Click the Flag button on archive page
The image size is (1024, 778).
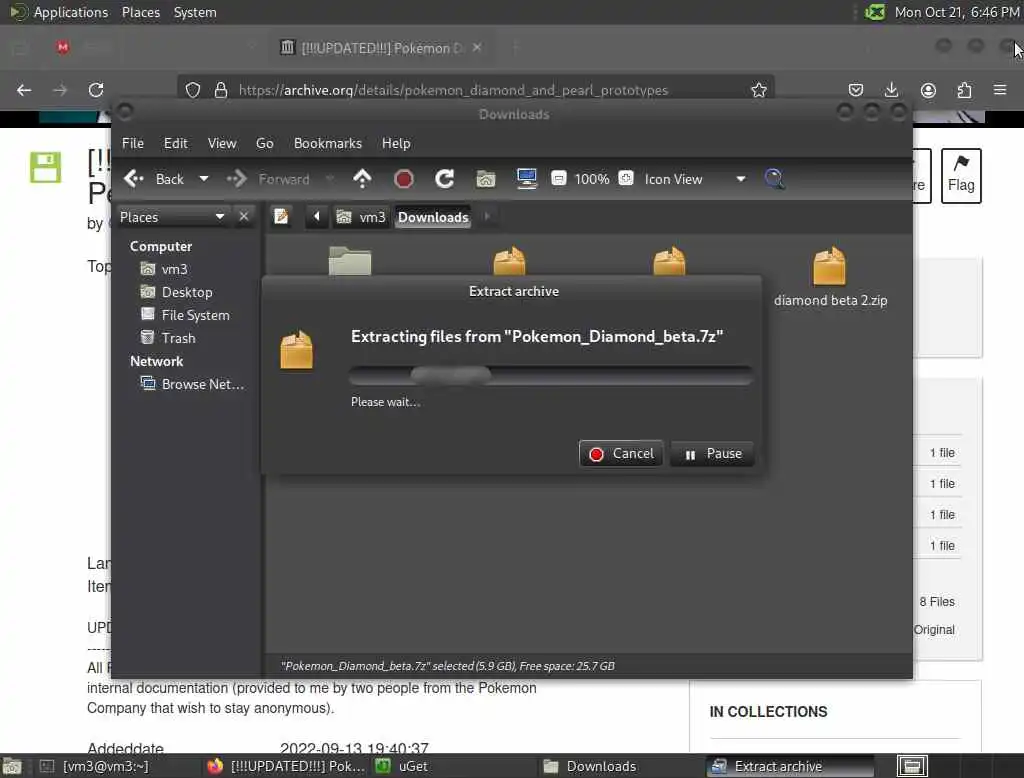click(x=961, y=176)
